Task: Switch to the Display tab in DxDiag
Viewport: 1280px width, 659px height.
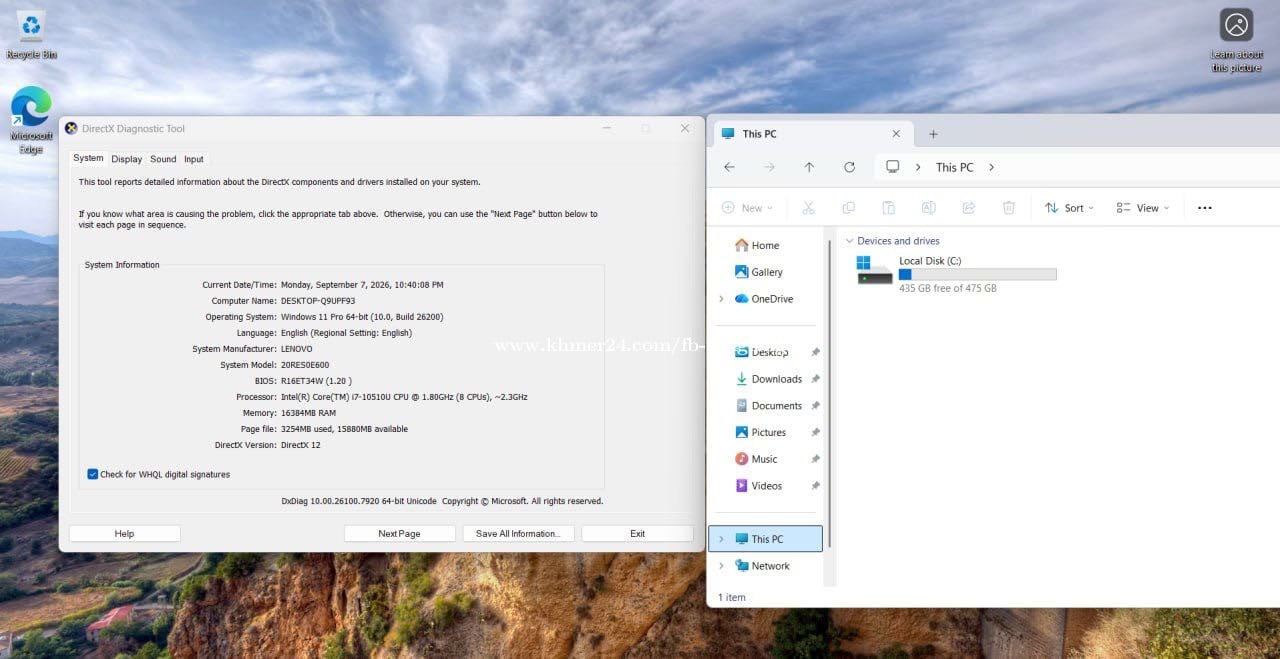Action: tap(127, 159)
